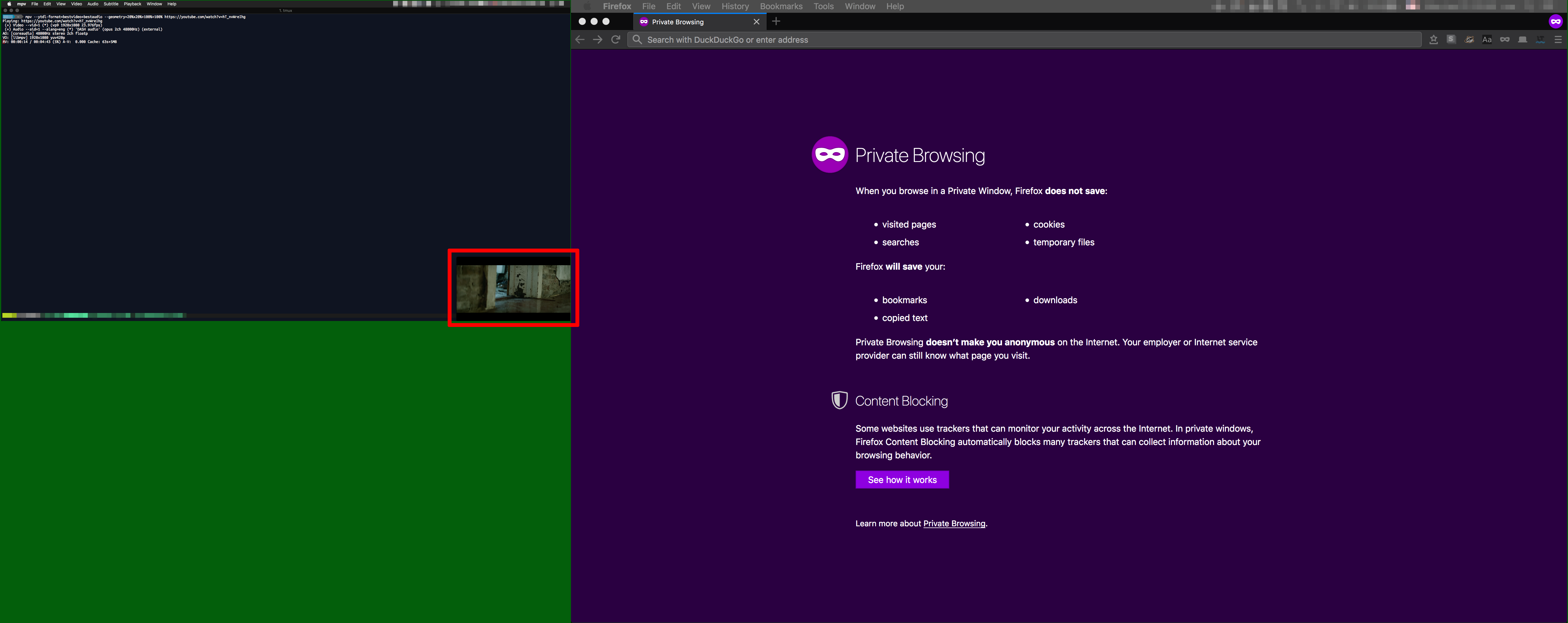Close the Private Browsing tab
Screen dimensions: 1568x623
[756, 22]
